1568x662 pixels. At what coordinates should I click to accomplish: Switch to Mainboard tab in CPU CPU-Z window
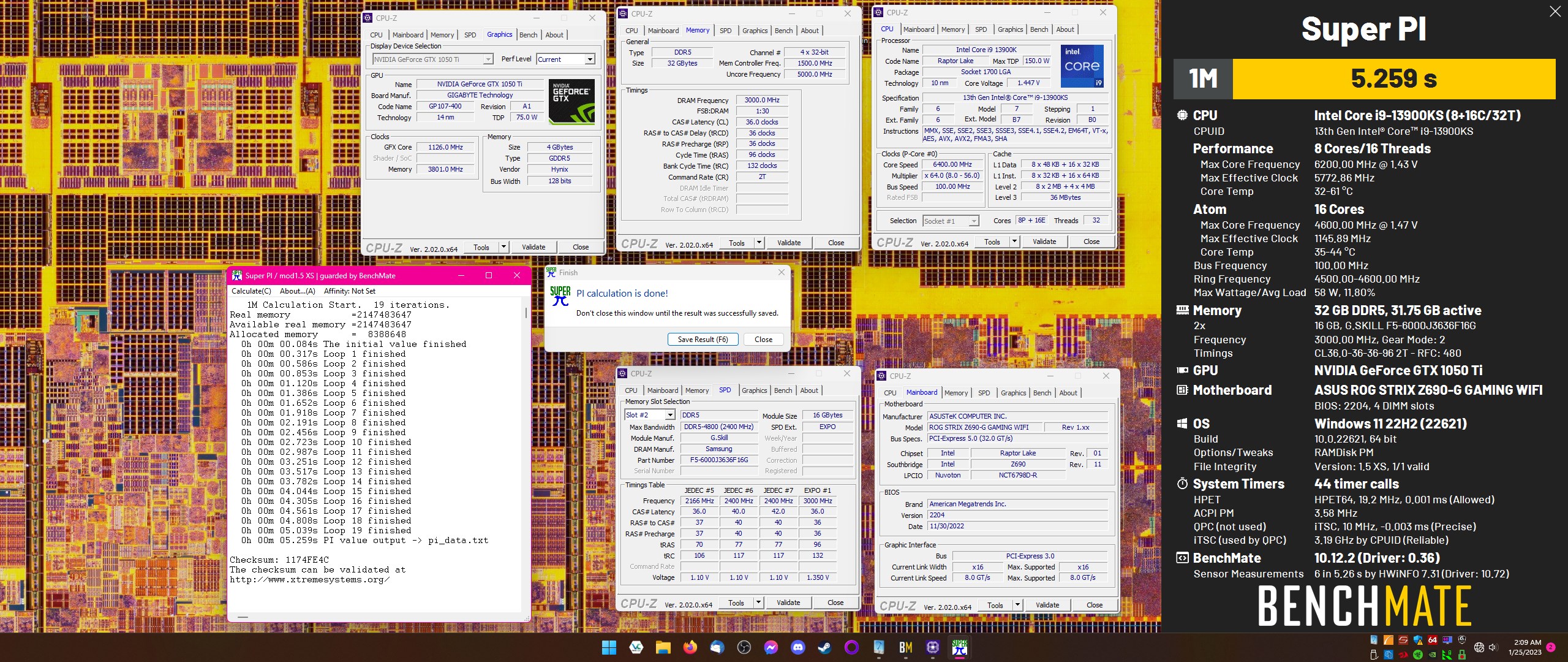[919, 29]
